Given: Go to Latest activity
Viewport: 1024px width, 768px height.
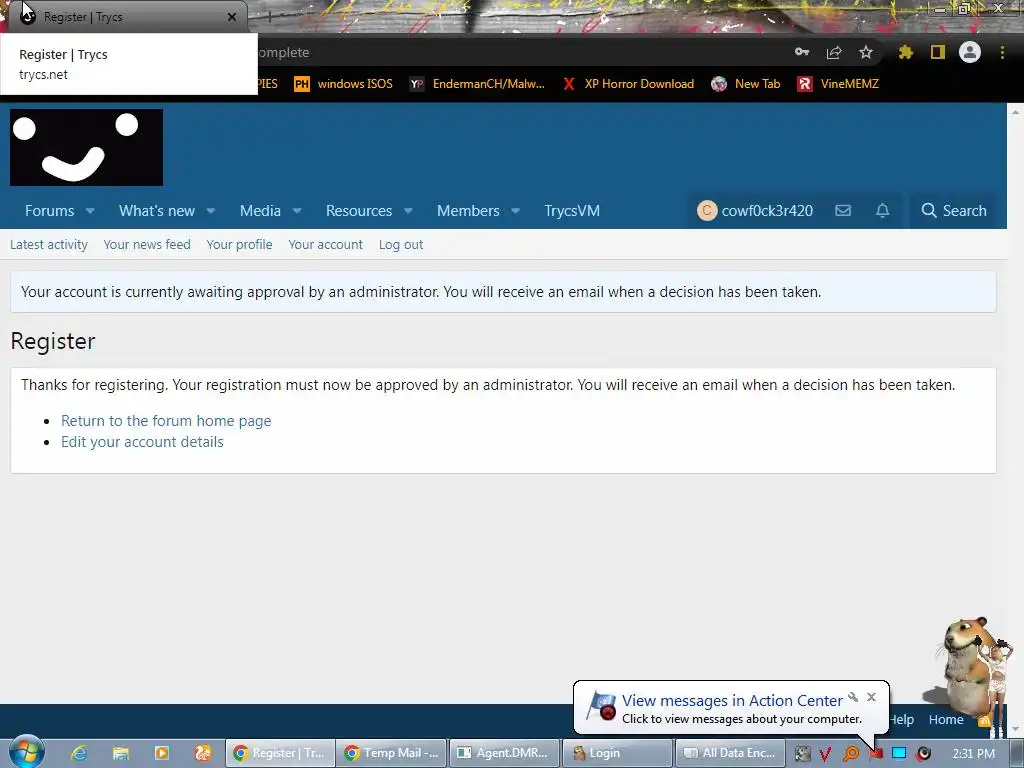Looking at the screenshot, I should (49, 245).
